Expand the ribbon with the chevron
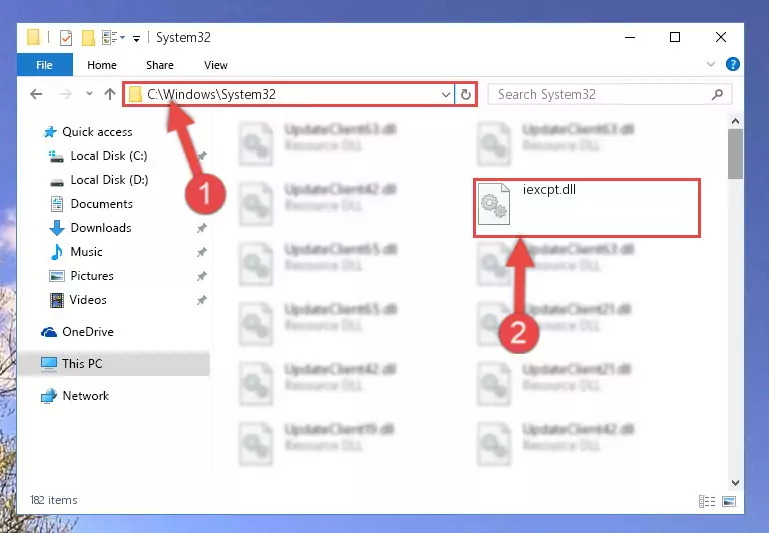The image size is (769, 533). (x=711, y=64)
